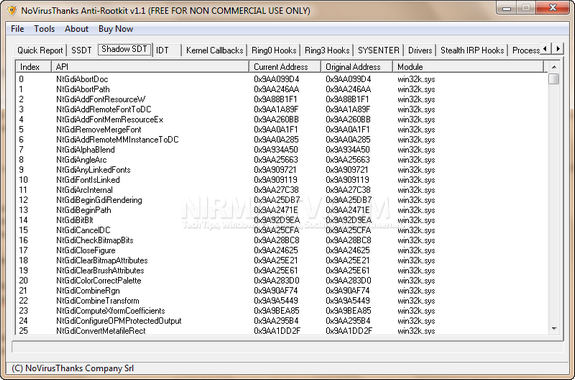Select the NtGdiFontIsLinked row
This screenshot has width=575, height=380.
(x=281, y=180)
